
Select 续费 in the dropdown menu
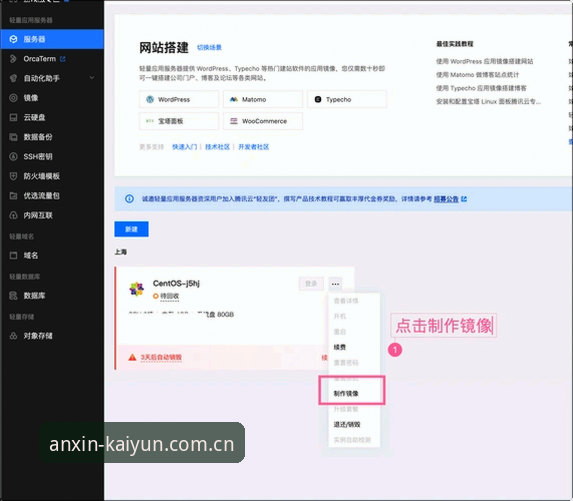pos(340,347)
